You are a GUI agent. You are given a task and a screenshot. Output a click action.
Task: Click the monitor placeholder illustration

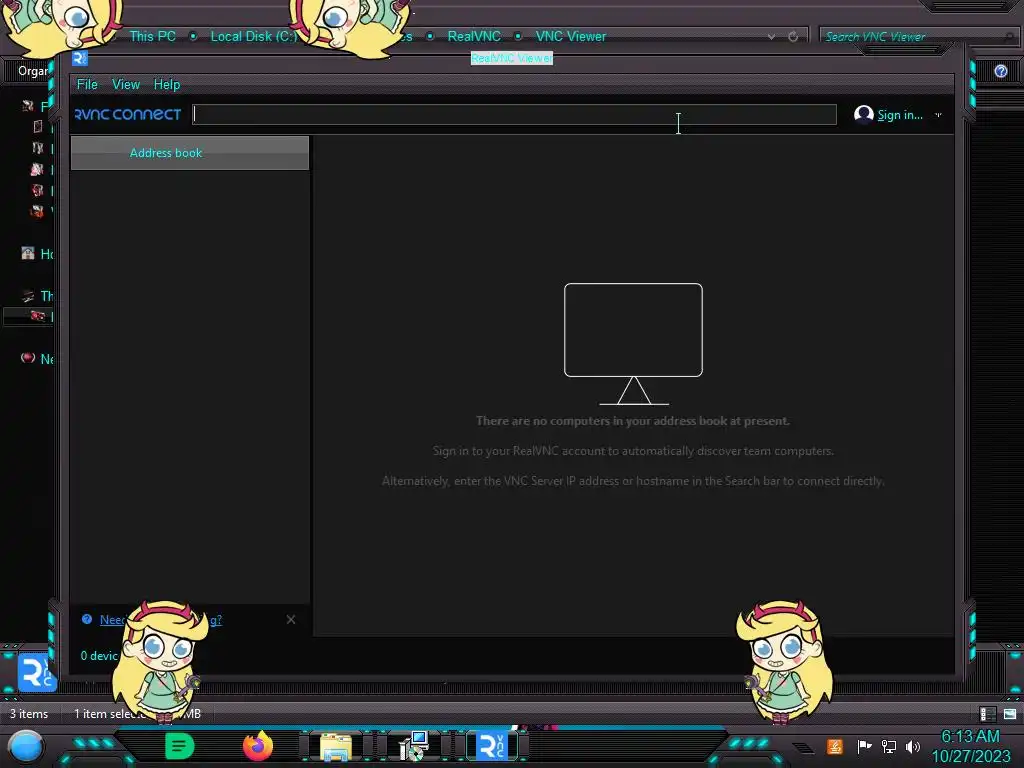pyautogui.click(x=633, y=344)
